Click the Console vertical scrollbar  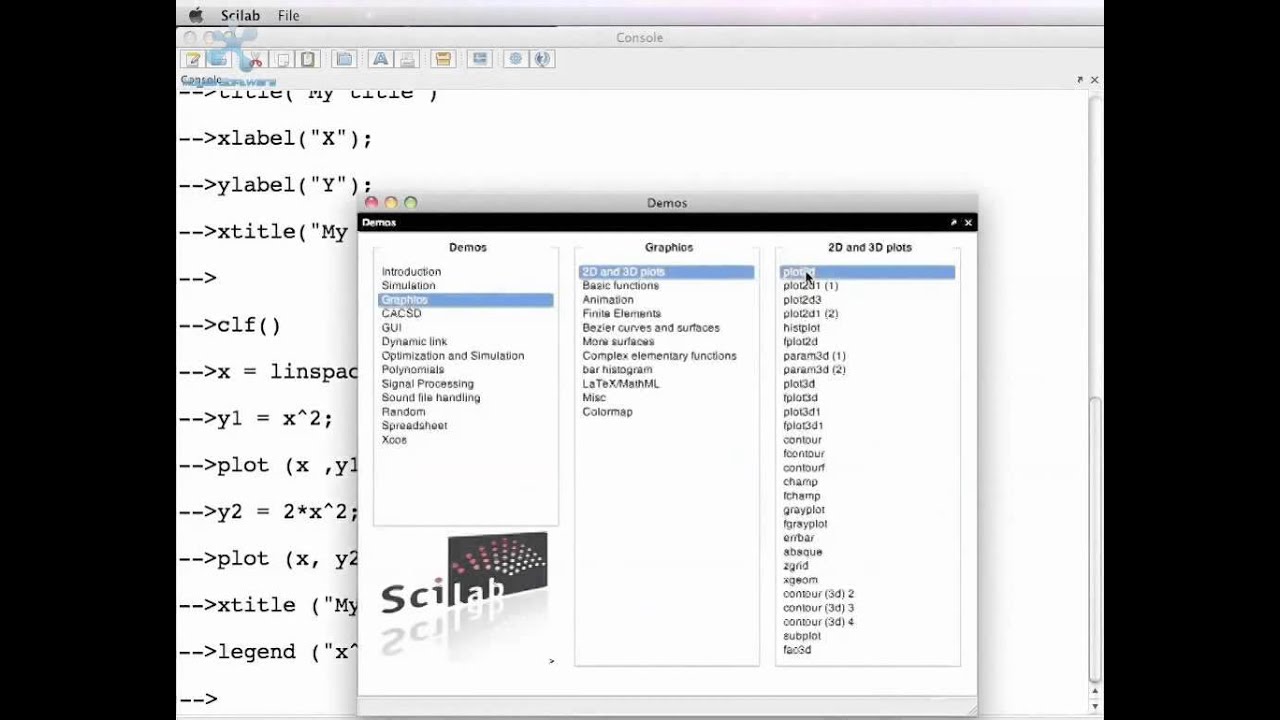(x=1095, y=540)
